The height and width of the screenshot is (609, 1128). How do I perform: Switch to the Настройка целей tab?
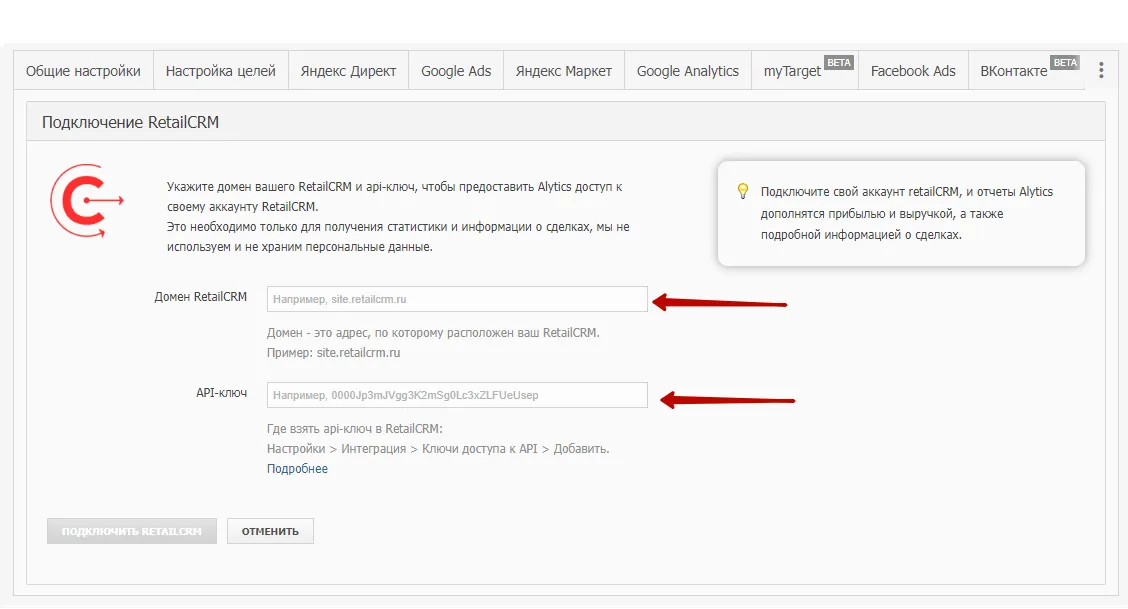click(221, 70)
